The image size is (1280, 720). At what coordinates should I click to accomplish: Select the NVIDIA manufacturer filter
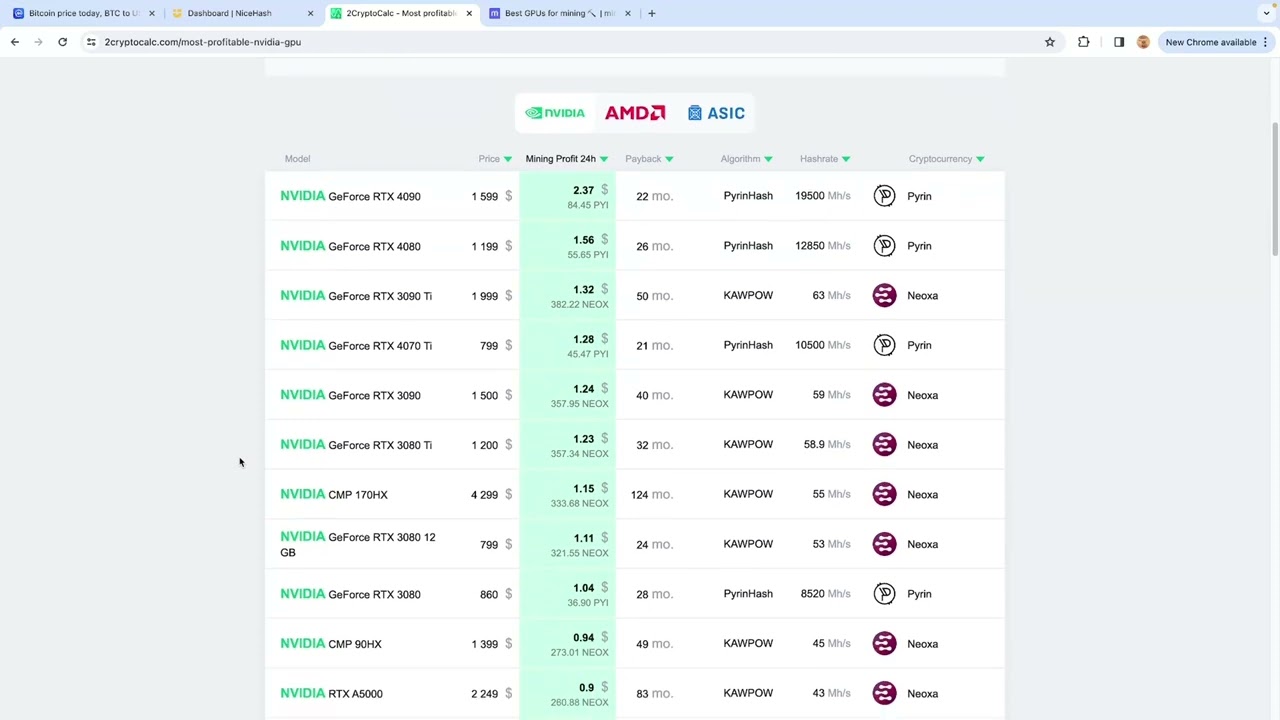(x=555, y=113)
